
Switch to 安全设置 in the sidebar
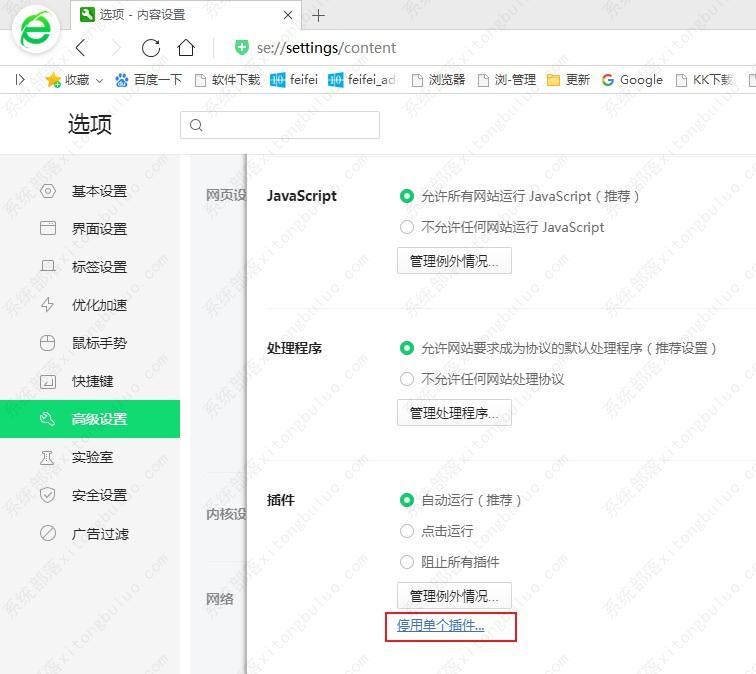click(x=99, y=495)
